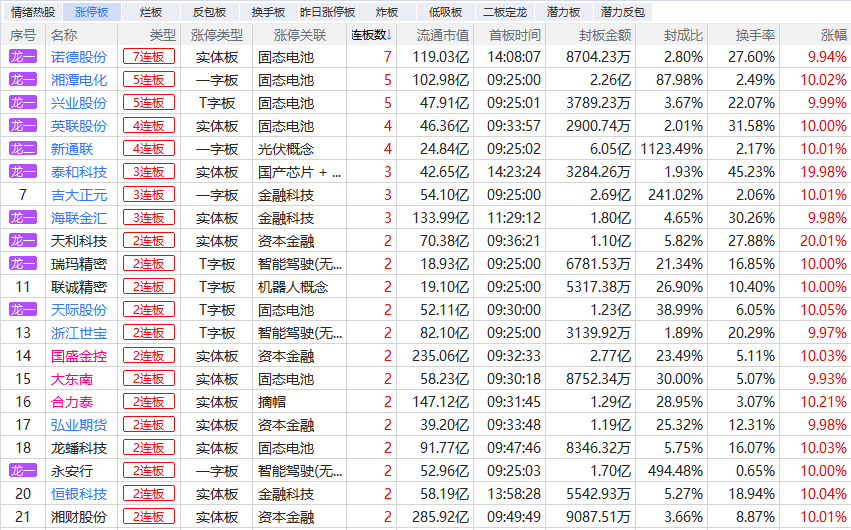The height and width of the screenshot is (530, 851).
Task: Select the 联诚精密 row name
Action: click(79, 287)
